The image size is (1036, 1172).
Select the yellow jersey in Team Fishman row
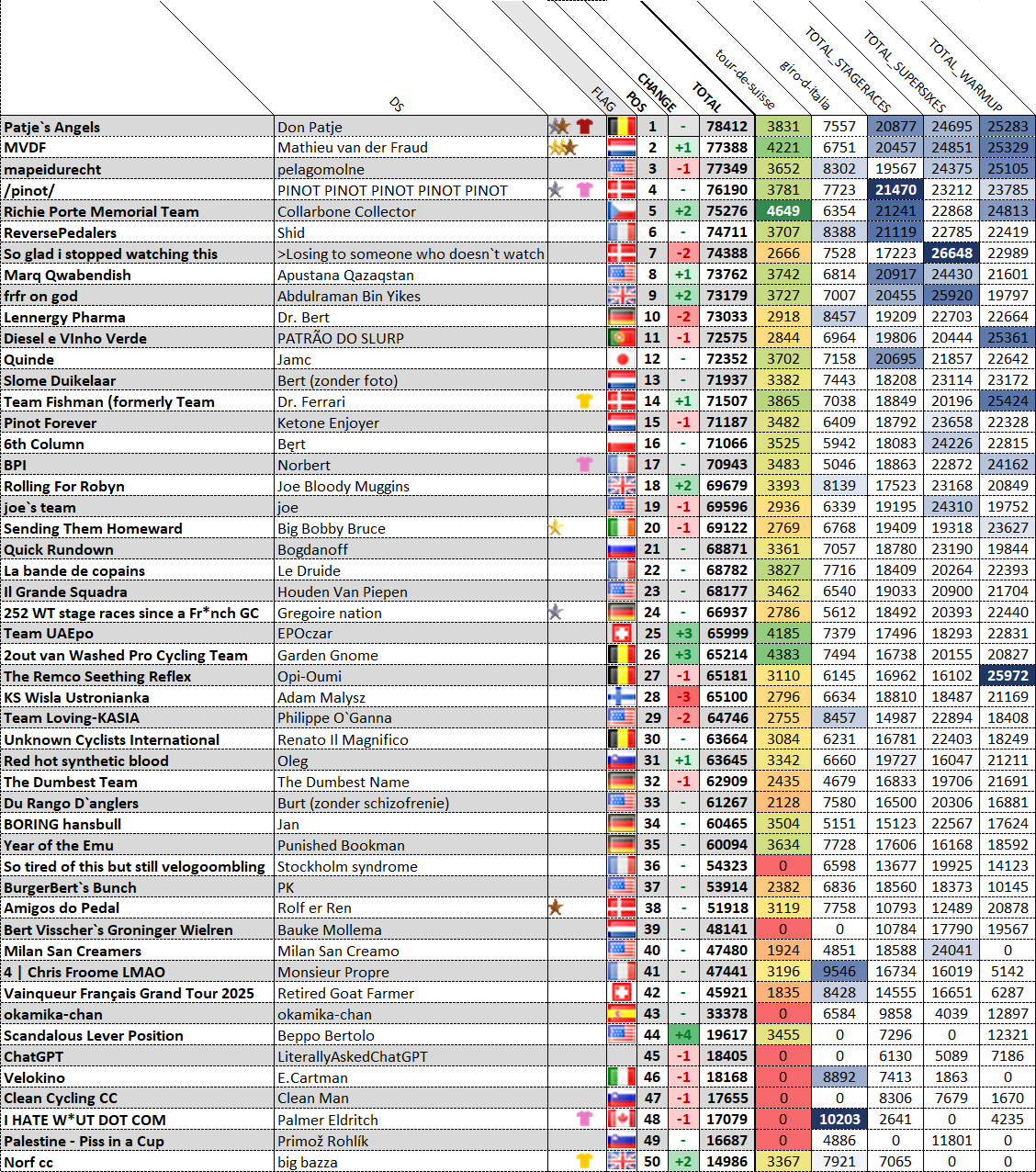coord(584,401)
